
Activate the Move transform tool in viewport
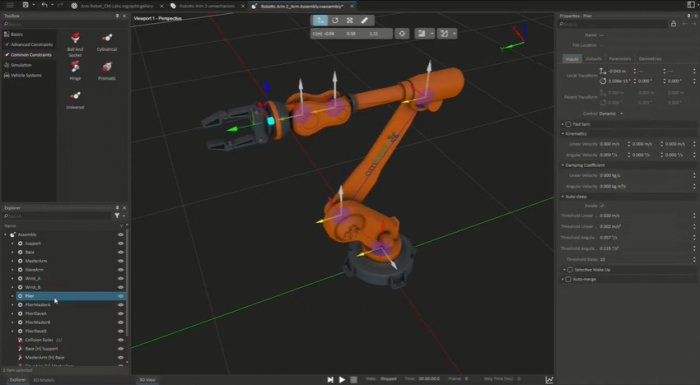(x=320, y=21)
